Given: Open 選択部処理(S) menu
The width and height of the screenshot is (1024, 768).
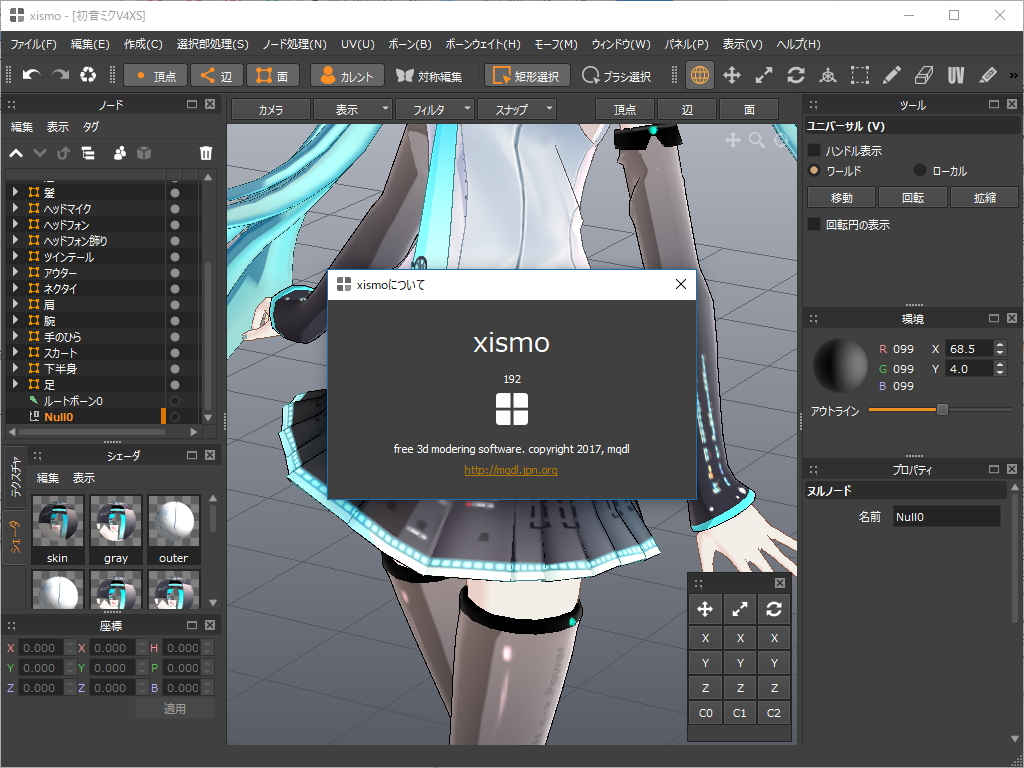Looking at the screenshot, I should coord(212,44).
